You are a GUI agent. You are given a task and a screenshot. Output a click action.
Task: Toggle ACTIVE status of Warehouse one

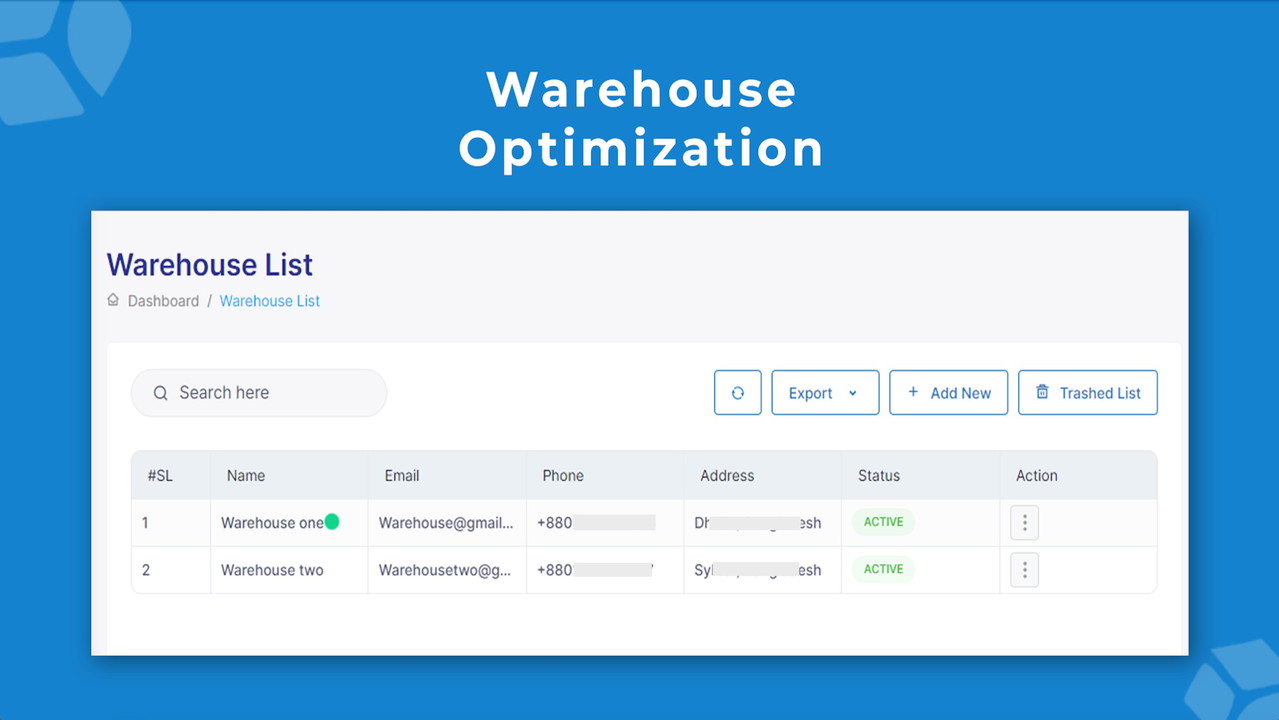tap(883, 522)
